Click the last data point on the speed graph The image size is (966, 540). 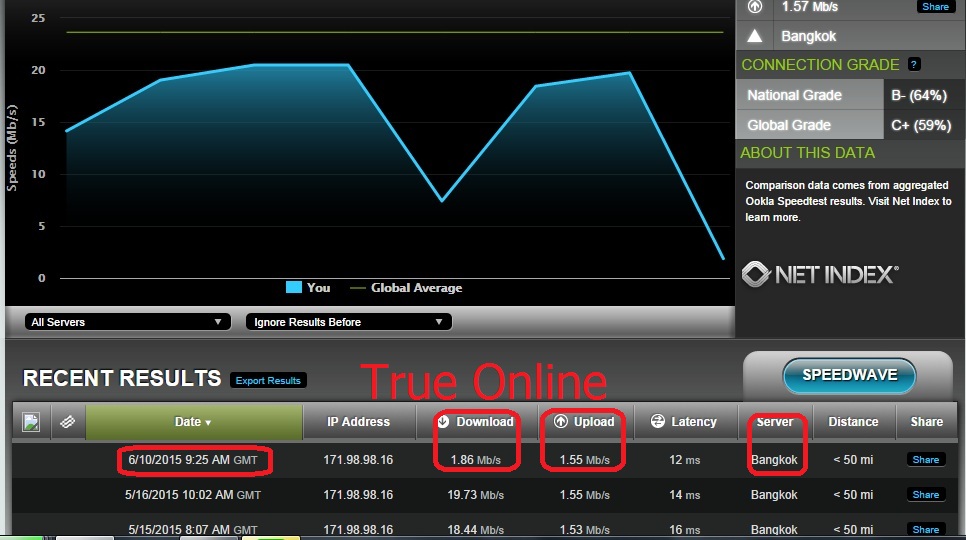723,259
